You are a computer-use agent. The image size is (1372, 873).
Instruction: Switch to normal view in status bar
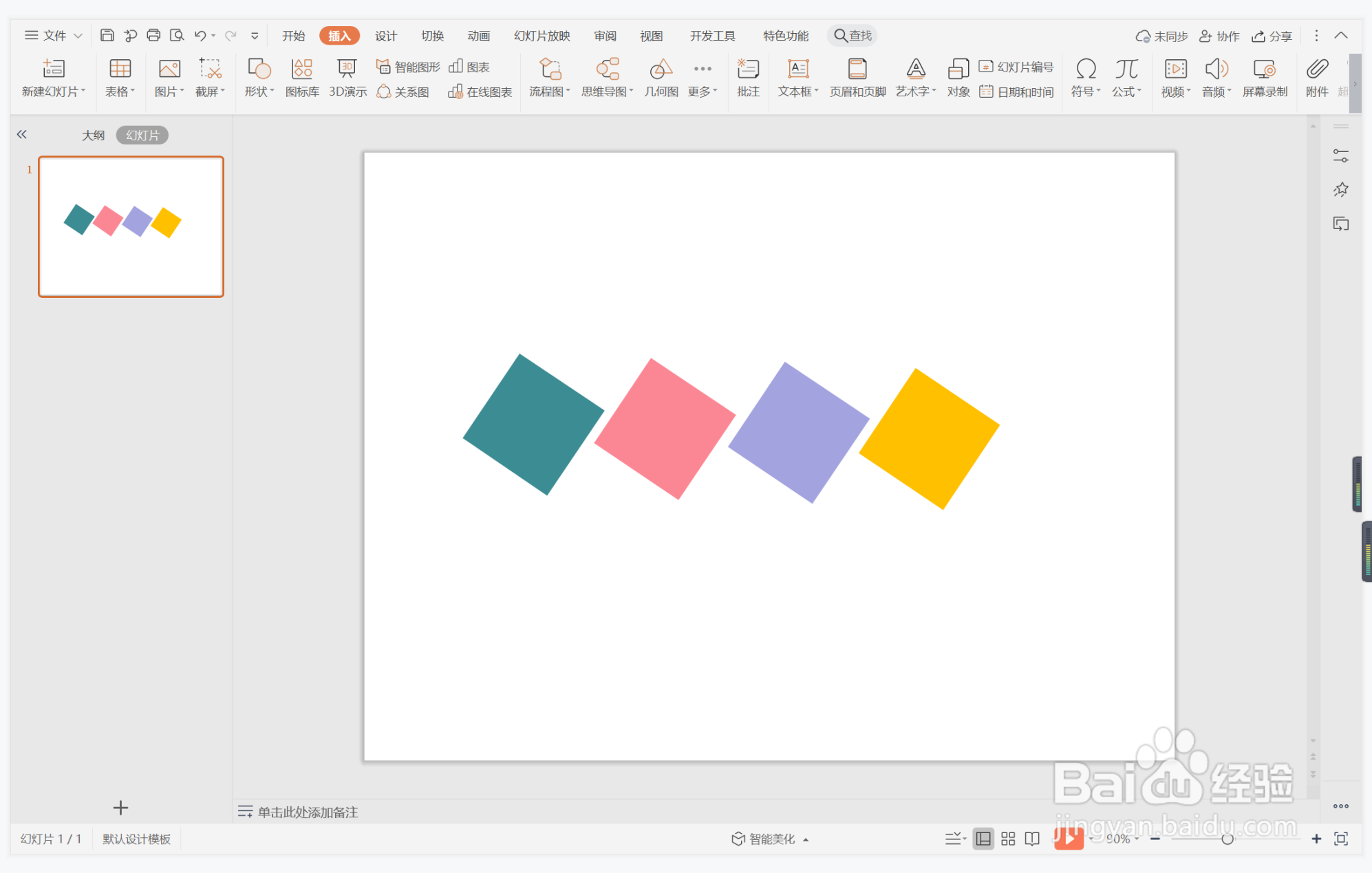983,839
